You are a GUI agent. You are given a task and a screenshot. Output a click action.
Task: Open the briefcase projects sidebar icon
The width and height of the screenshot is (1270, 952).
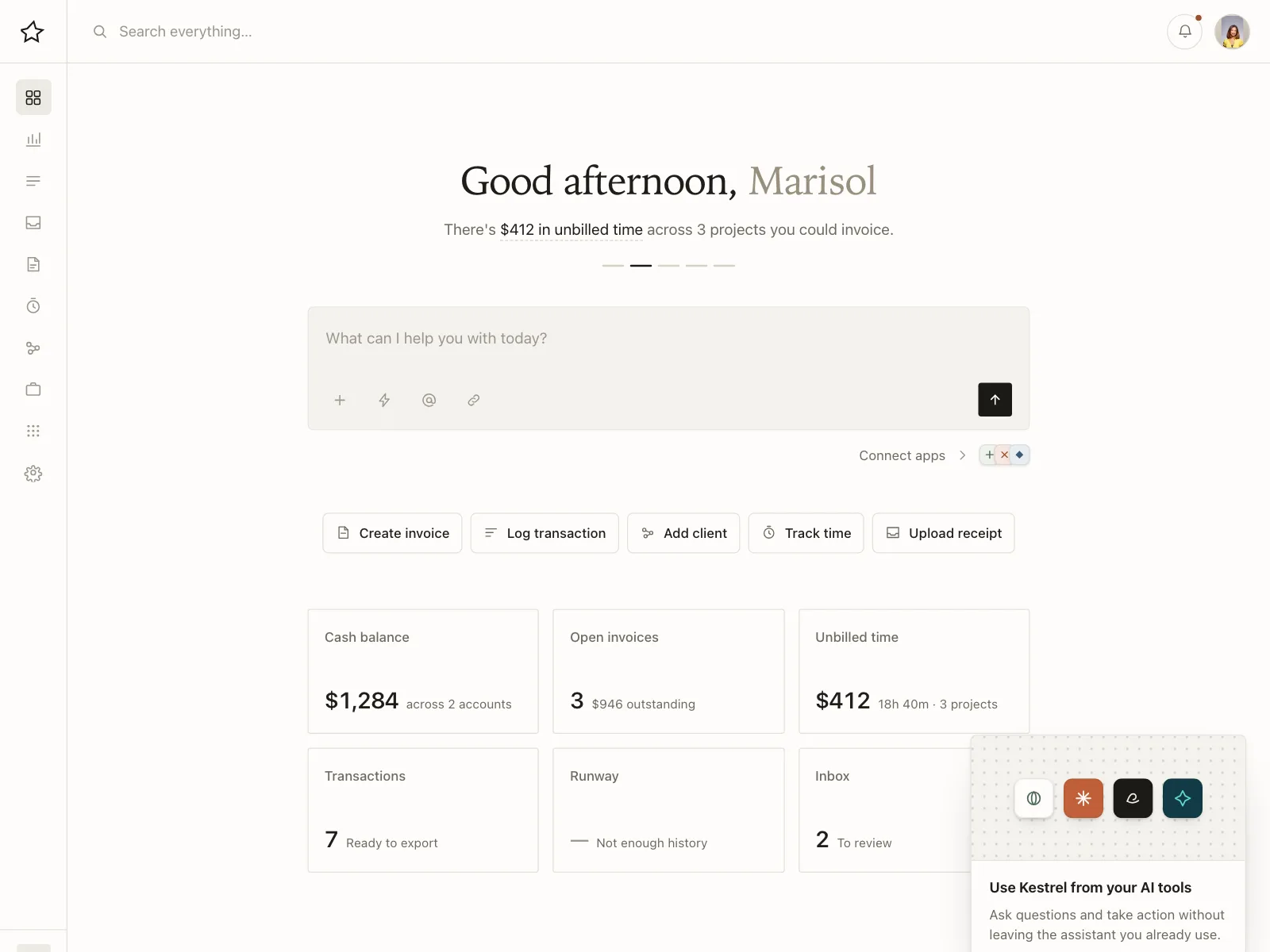click(x=33, y=390)
